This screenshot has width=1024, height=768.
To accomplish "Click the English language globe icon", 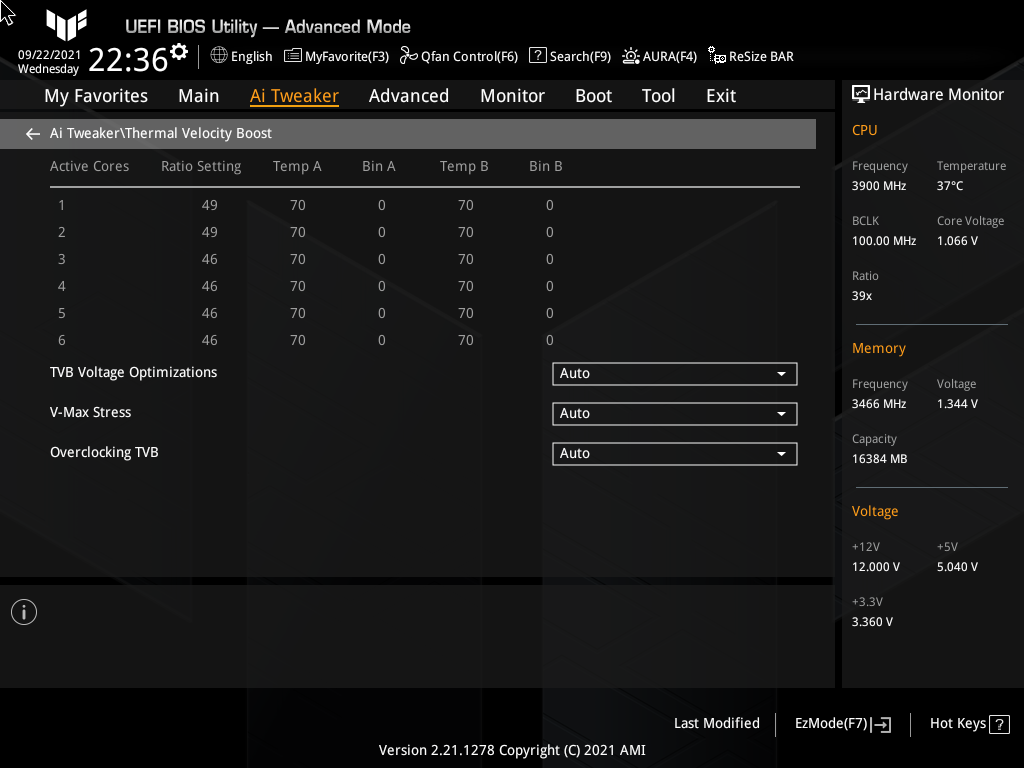I will coord(219,56).
